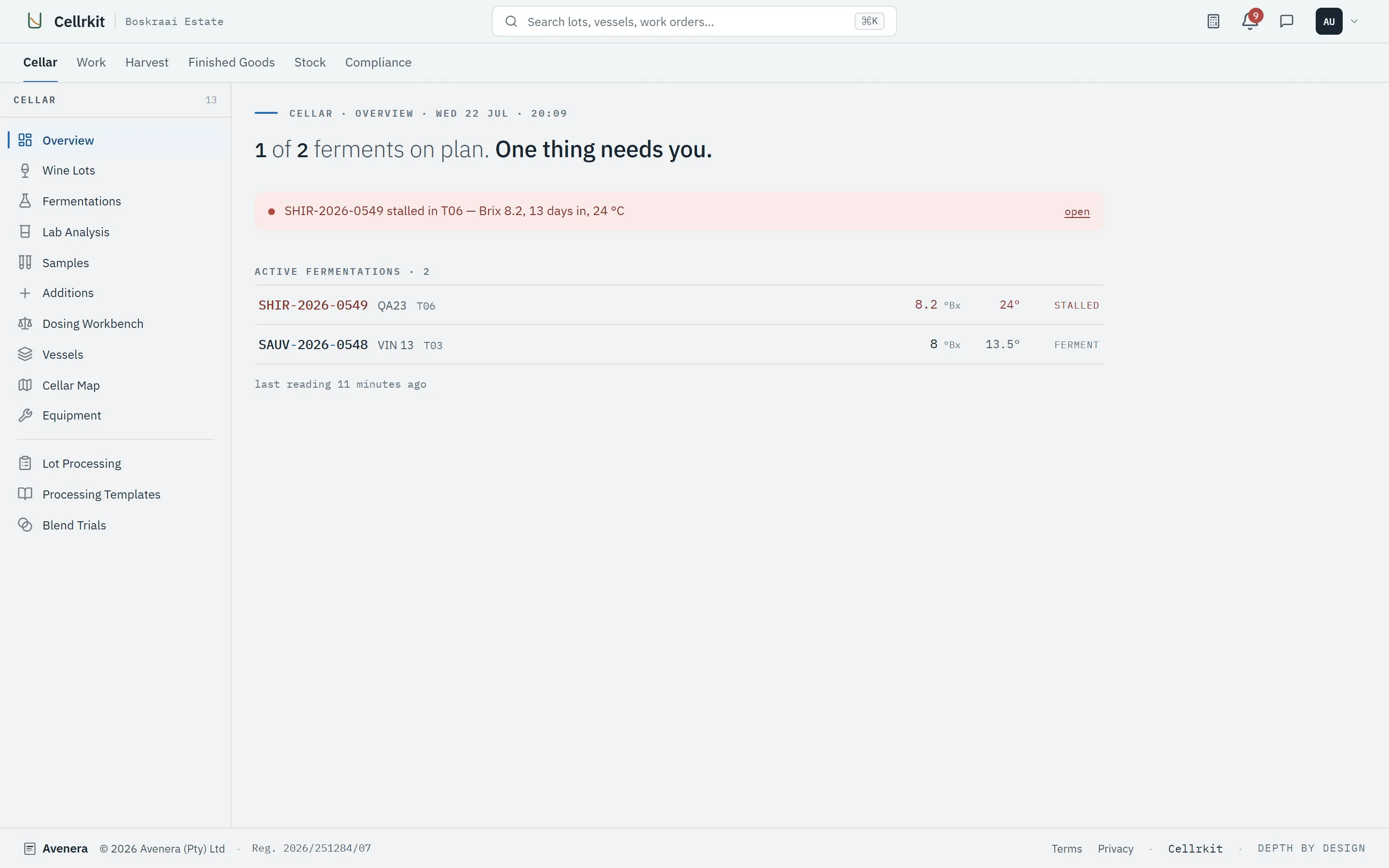This screenshot has height=868, width=1389.
Task: Click the FERMENT status label
Action: coord(1076,345)
